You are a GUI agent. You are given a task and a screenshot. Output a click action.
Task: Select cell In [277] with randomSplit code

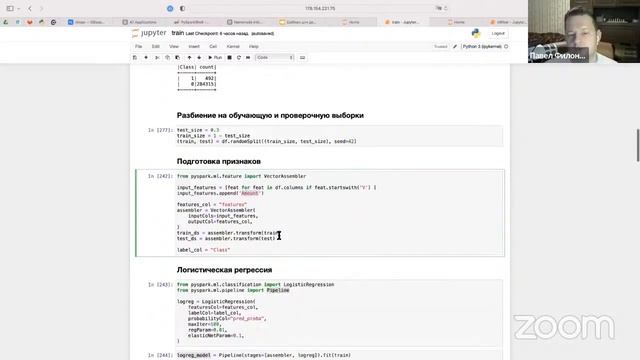[339, 136]
